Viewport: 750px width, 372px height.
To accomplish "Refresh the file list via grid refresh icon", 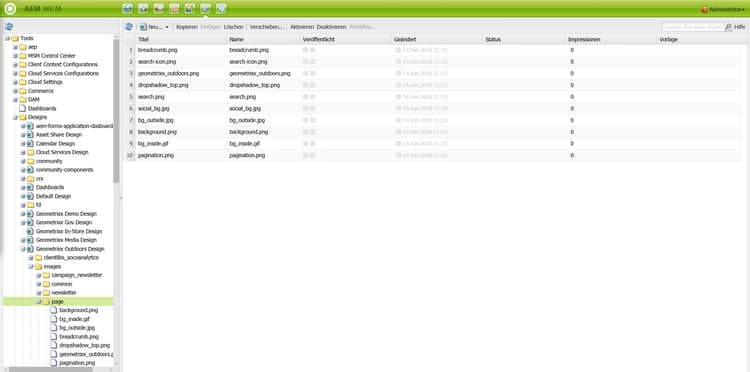I will (128, 27).
